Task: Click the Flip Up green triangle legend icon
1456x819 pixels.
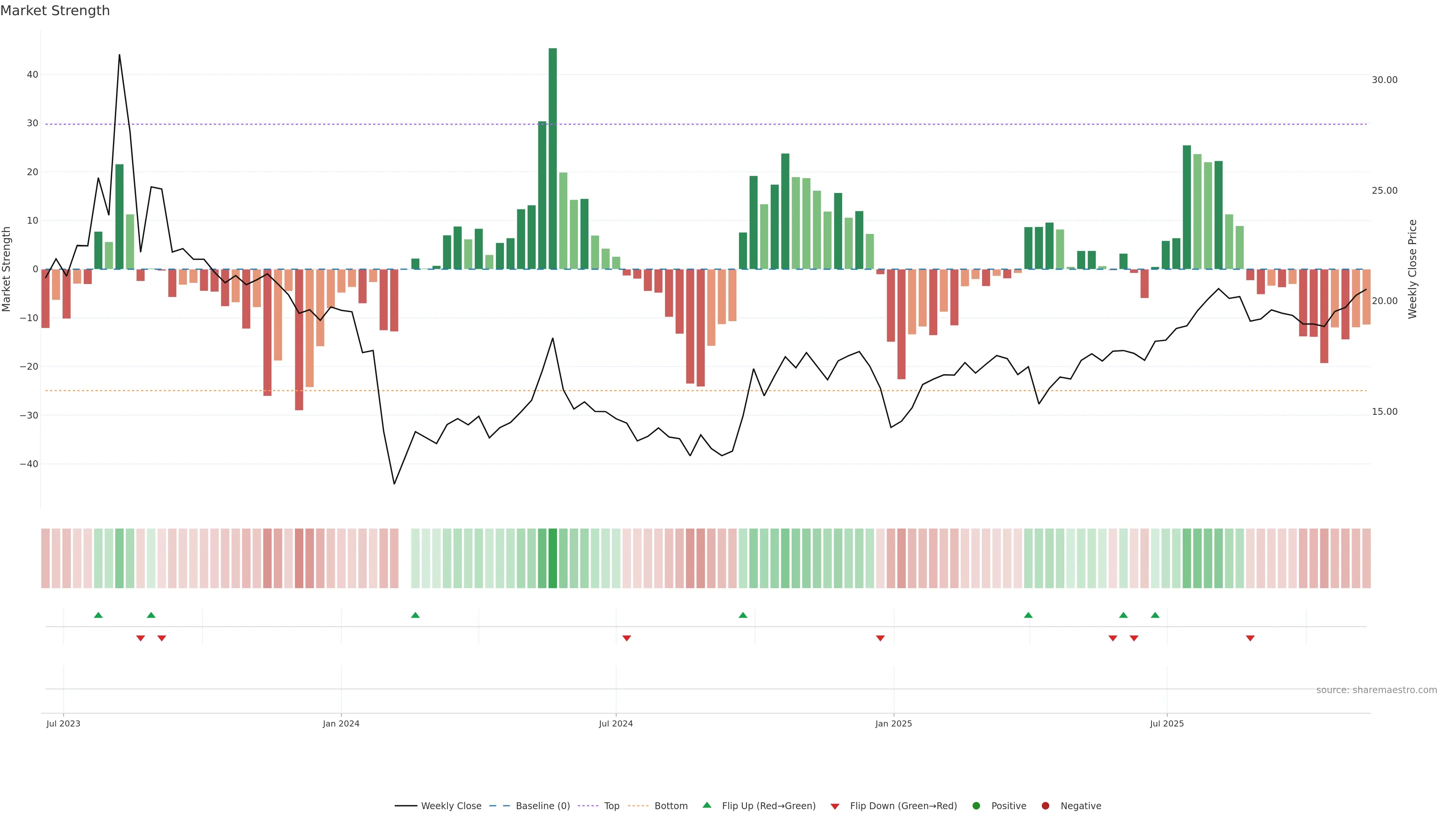Action: (706, 805)
